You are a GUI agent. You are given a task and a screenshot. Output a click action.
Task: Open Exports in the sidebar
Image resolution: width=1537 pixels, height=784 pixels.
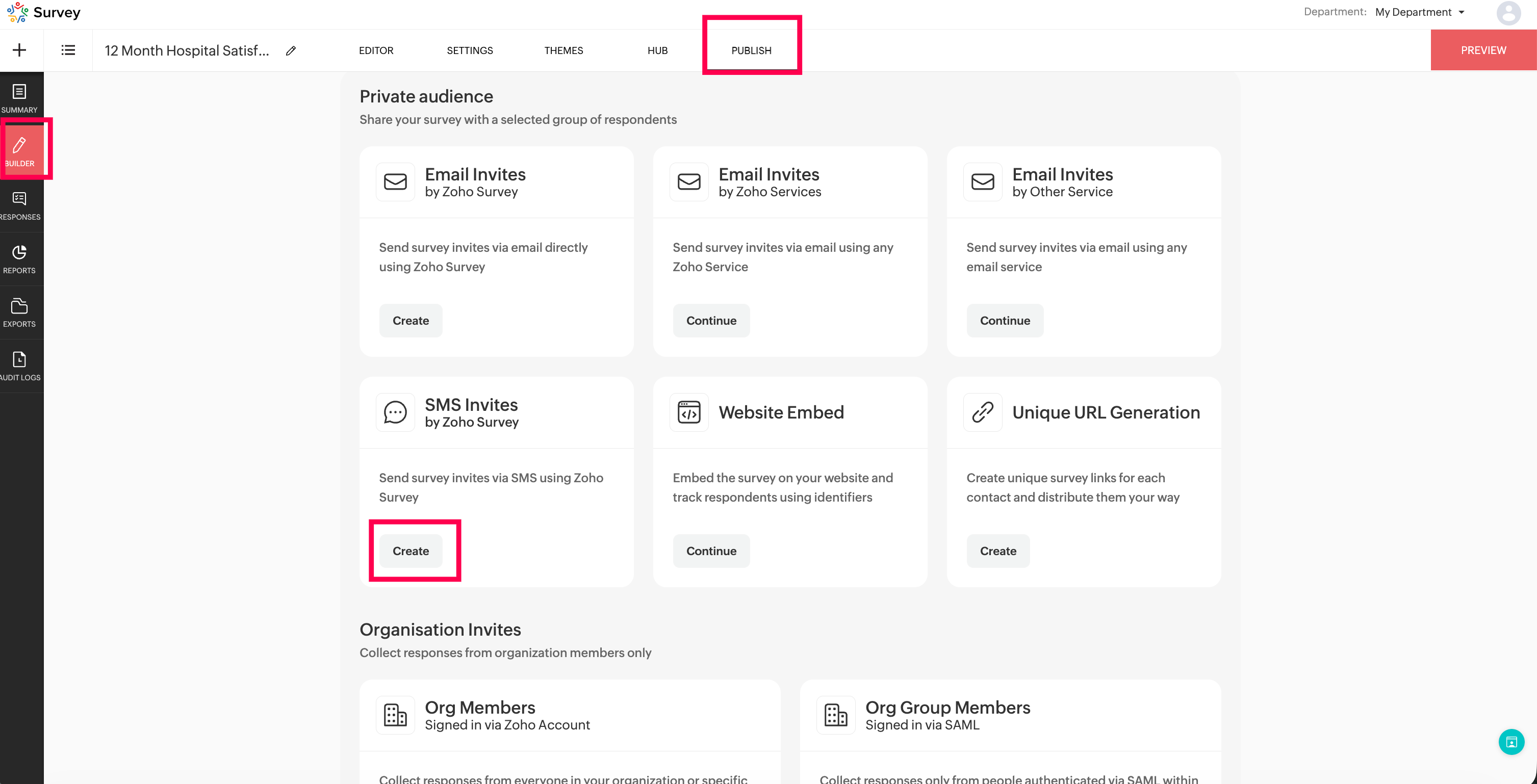(x=20, y=313)
